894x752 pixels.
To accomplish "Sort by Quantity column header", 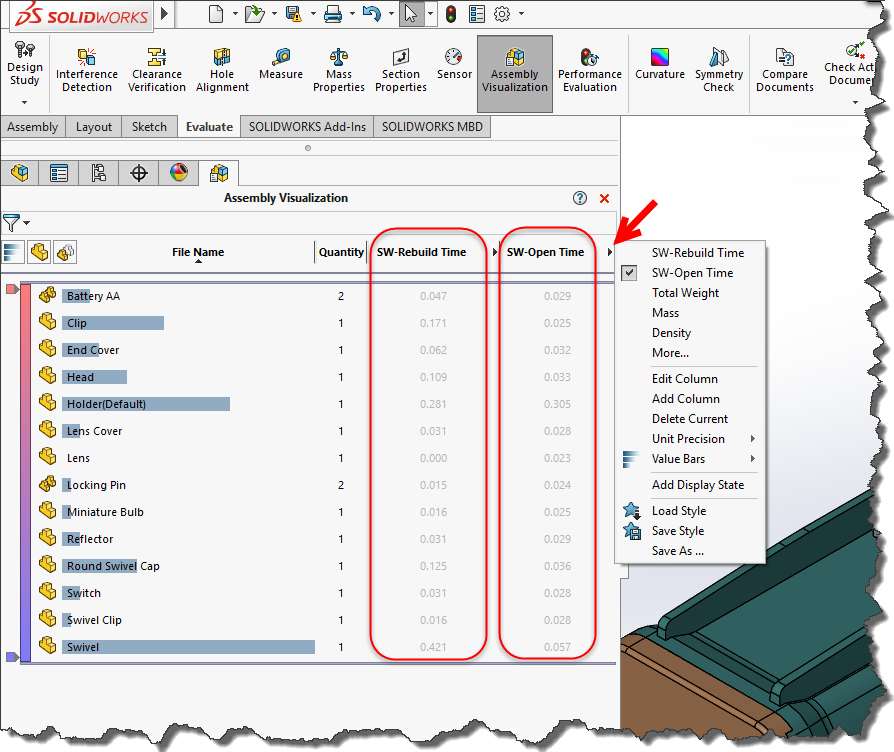I will pos(341,252).
